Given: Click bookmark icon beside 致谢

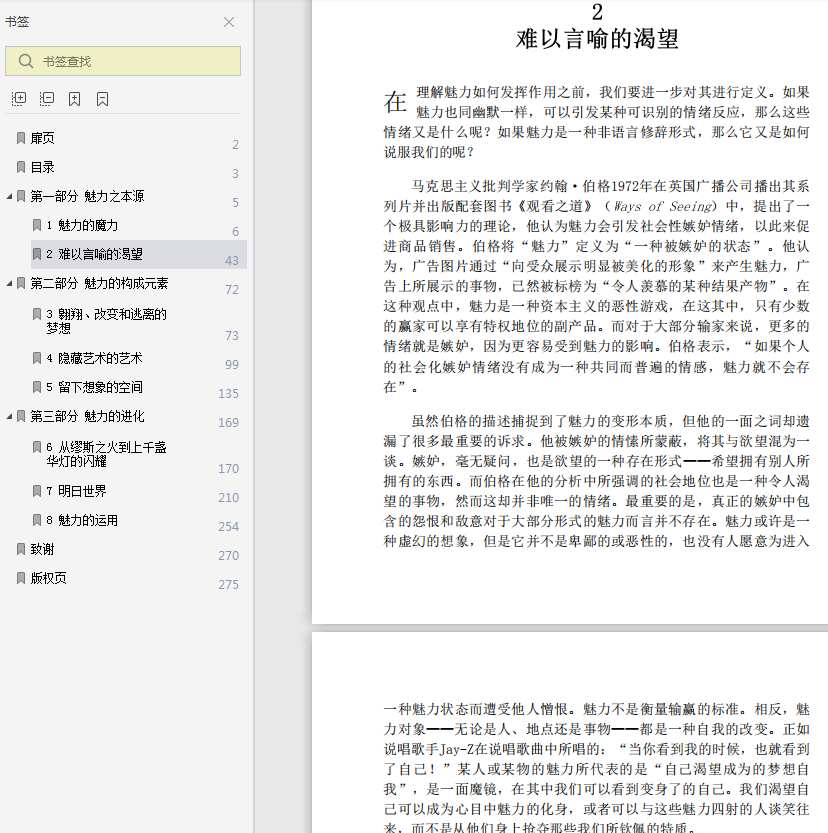Looking at the screenshot, I should coord(21,549).
